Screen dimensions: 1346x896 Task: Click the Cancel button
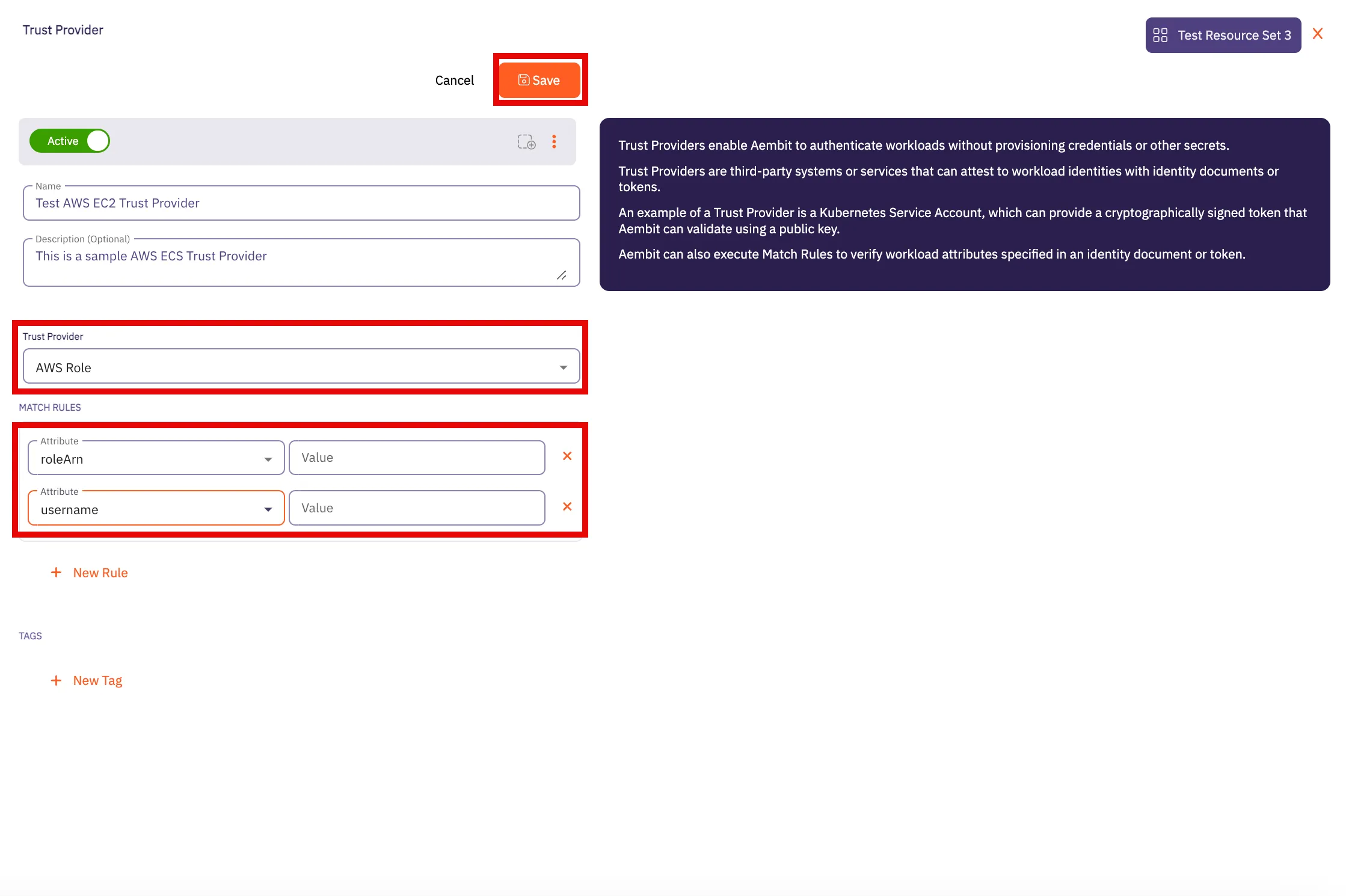click(x=454, y=80)
